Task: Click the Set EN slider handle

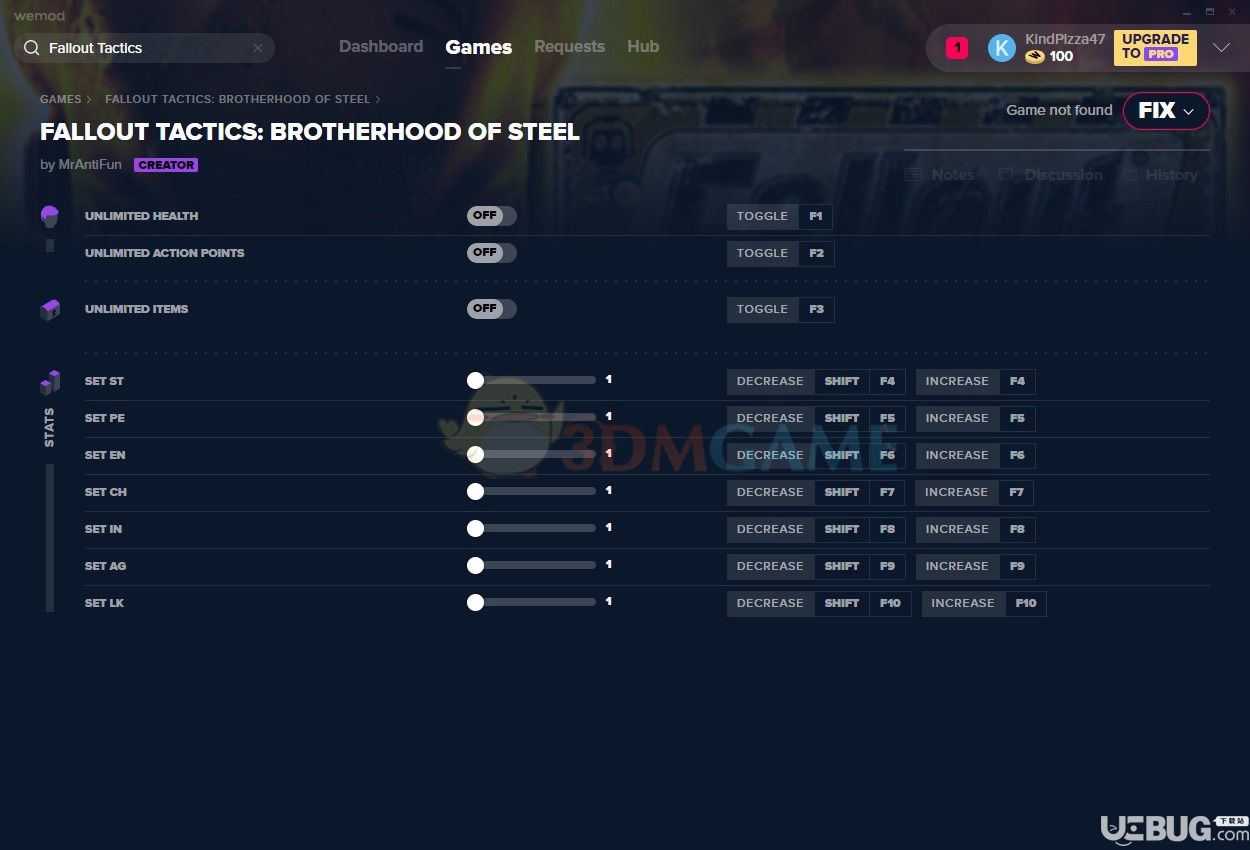Action: pos(475,455)
